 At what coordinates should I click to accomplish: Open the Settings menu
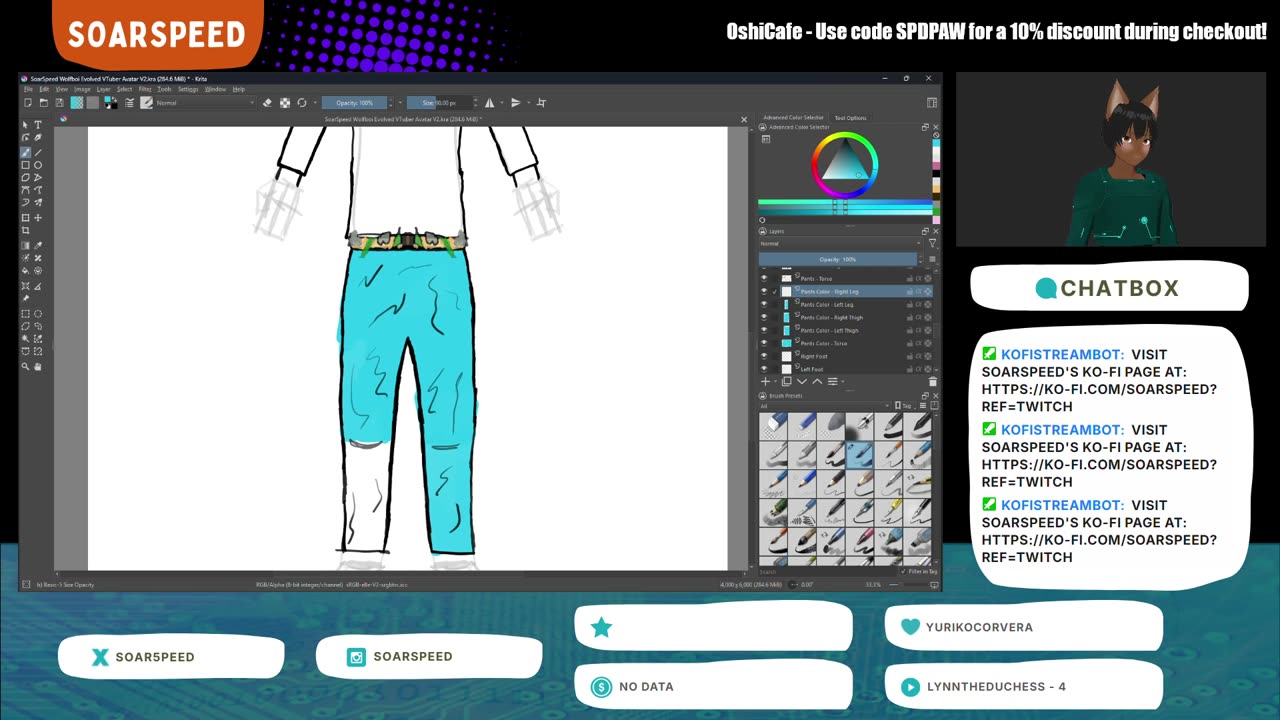(x=188, y=89)
